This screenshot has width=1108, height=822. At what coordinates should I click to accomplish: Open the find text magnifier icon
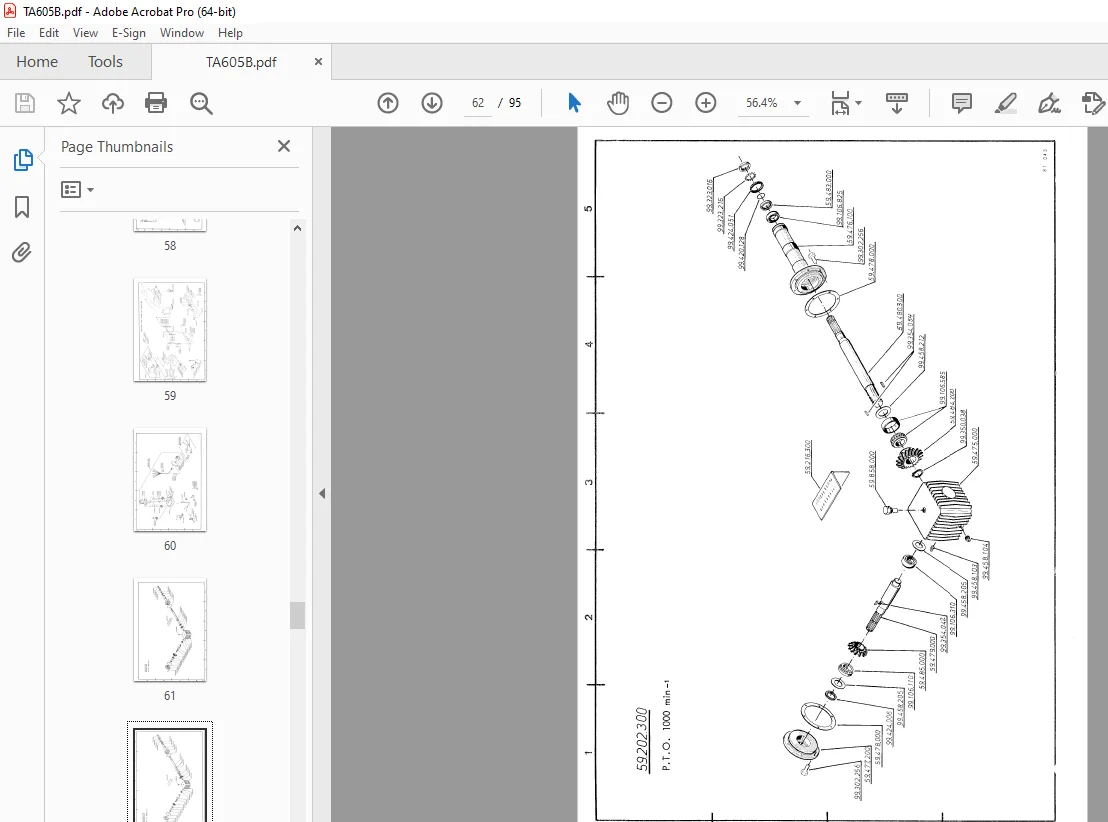201,103
